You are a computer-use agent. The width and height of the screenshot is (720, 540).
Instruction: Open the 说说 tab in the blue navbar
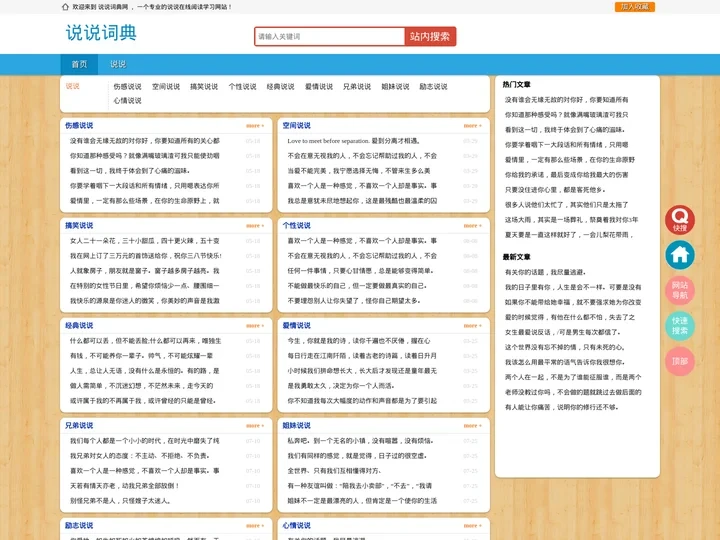[118, 64]
